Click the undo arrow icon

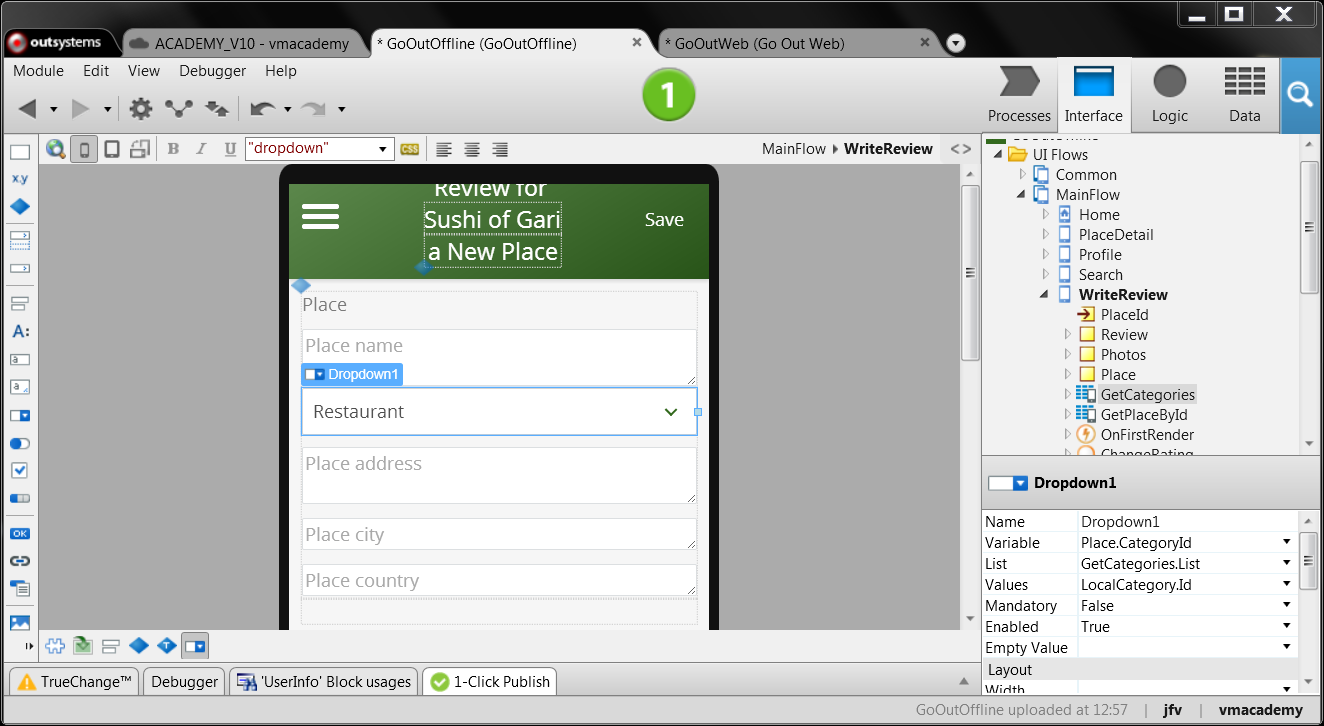point(265,108)
